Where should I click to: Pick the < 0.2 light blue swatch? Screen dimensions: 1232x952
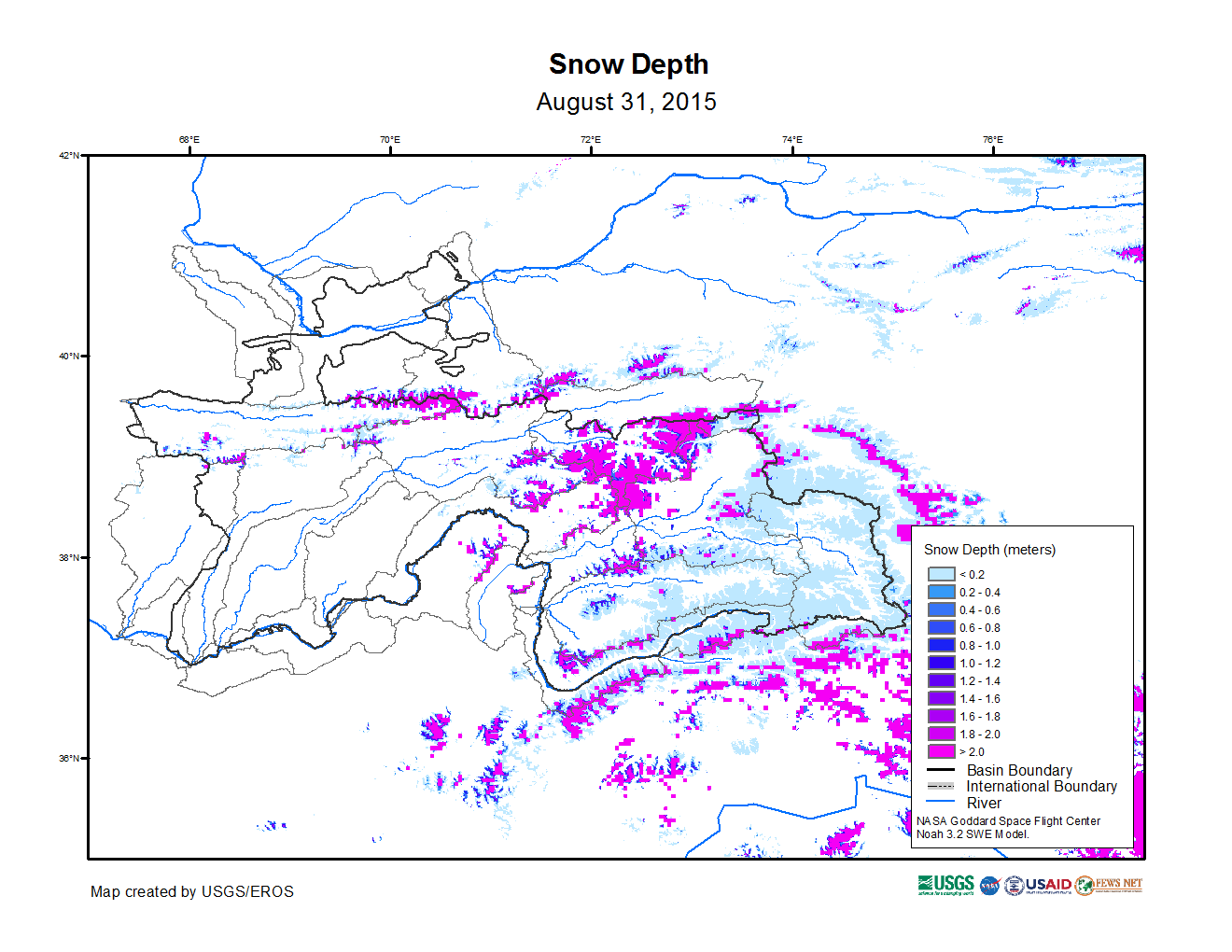[941, 575]
